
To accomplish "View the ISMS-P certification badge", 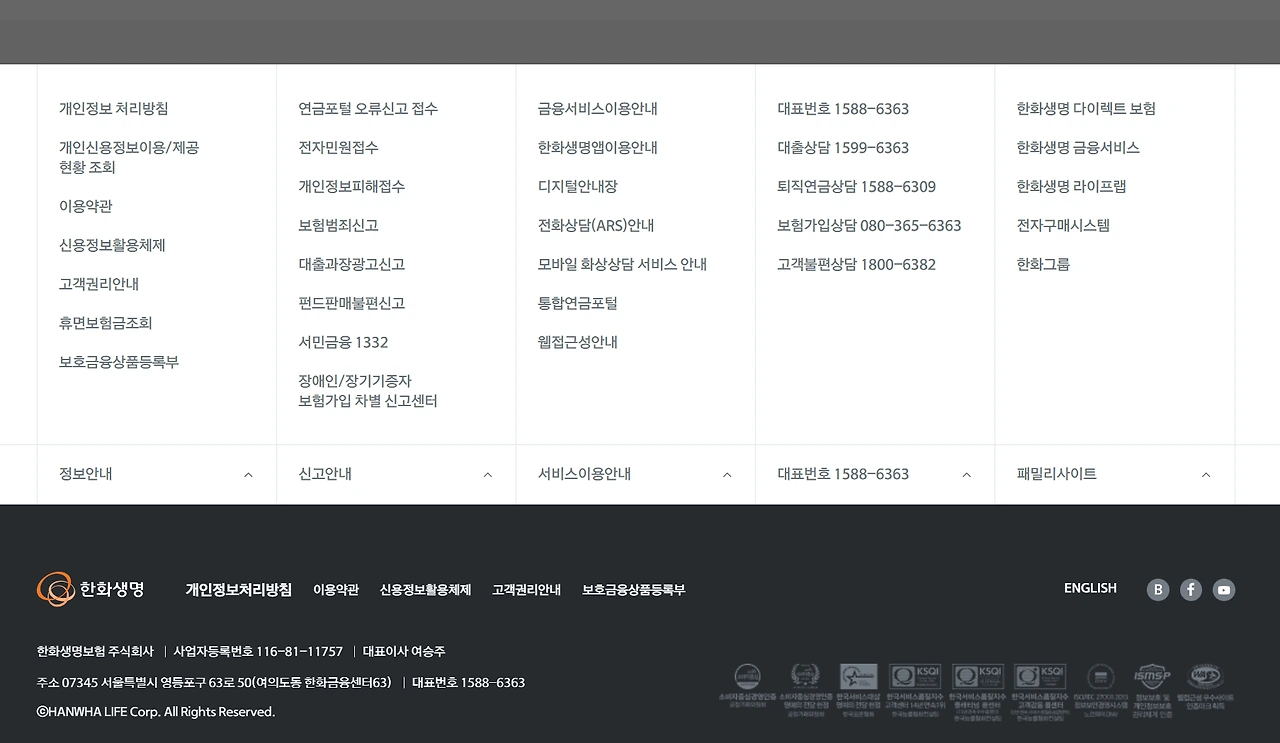I will point(1150,688).
